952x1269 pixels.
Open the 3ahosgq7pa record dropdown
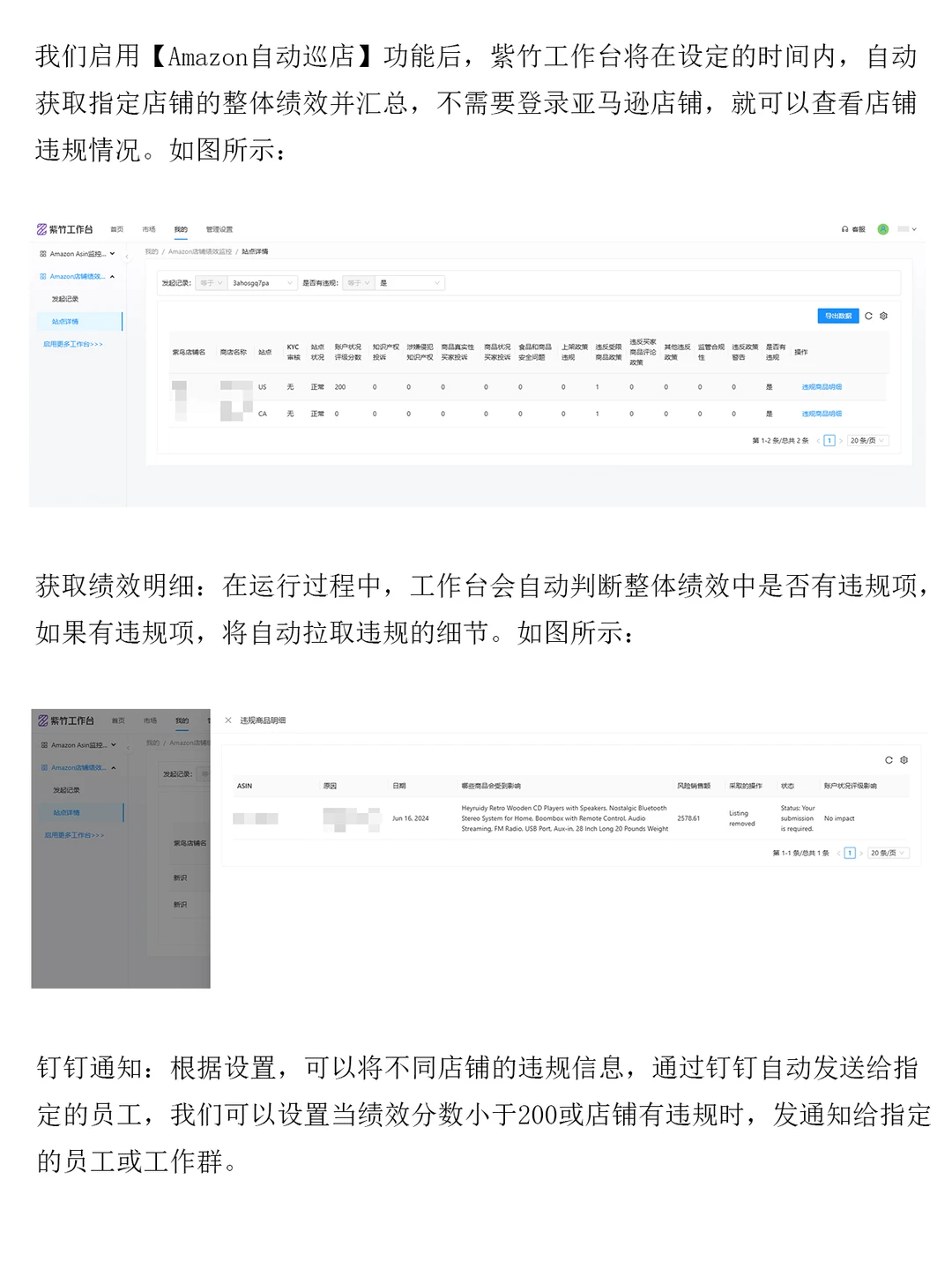(x=263, y=282)
